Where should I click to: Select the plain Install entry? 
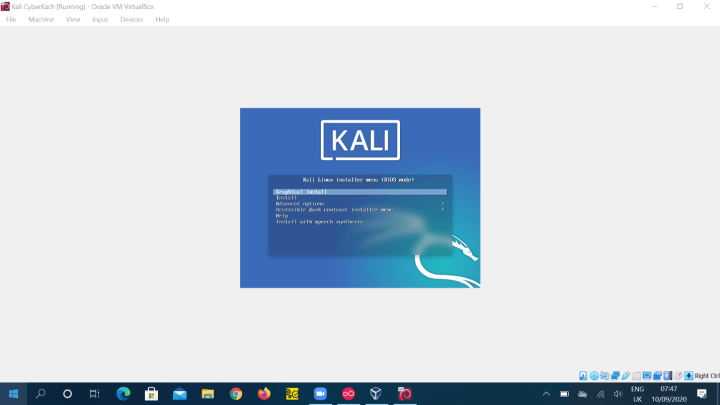[x=286, y=198]
